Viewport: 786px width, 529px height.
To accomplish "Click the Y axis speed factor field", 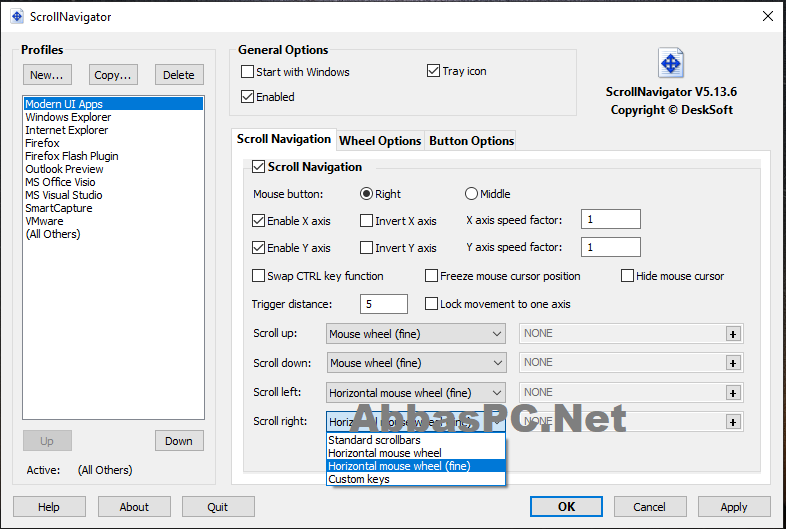I will coord(611,247).
